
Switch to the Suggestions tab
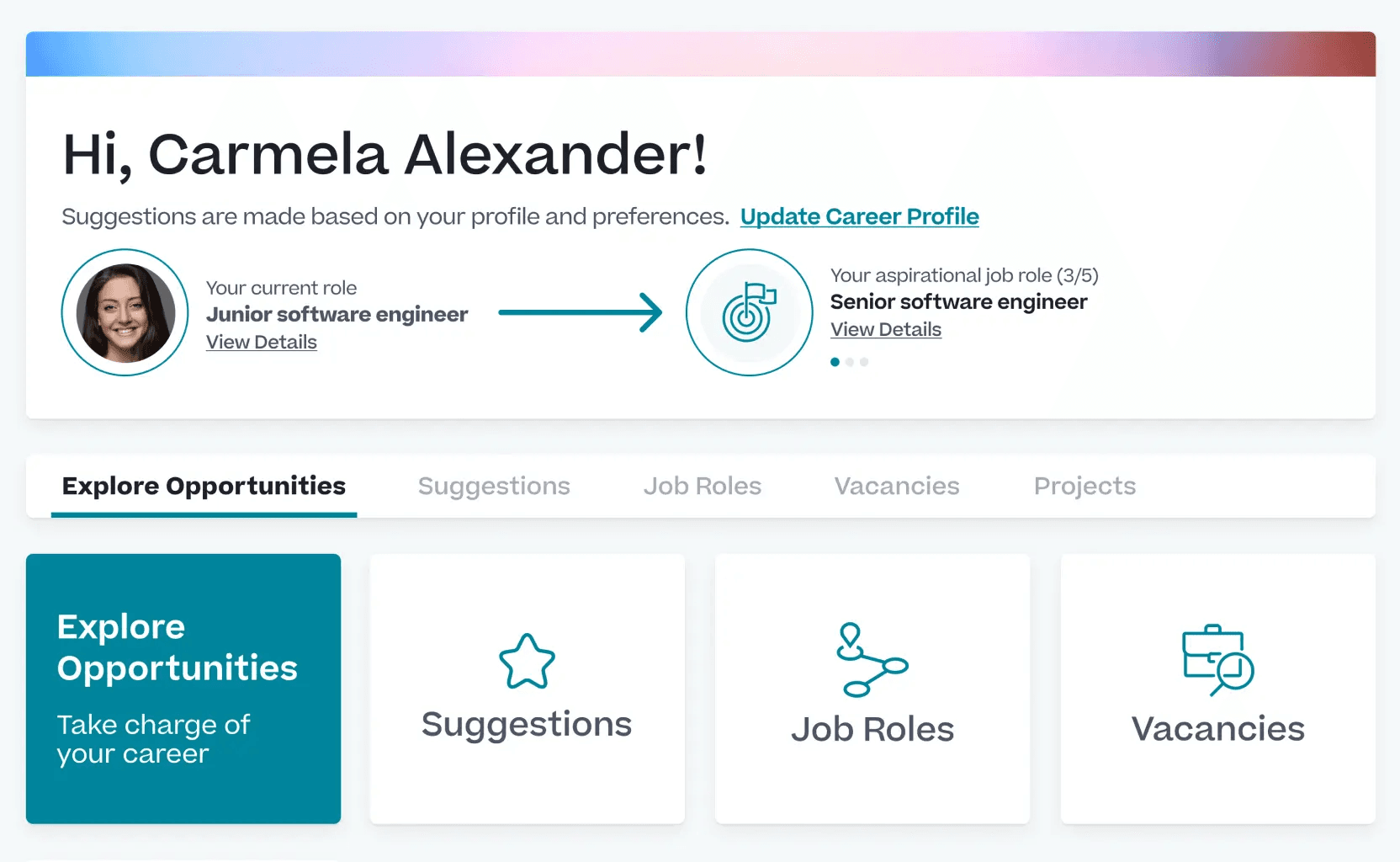click(494, 486)
